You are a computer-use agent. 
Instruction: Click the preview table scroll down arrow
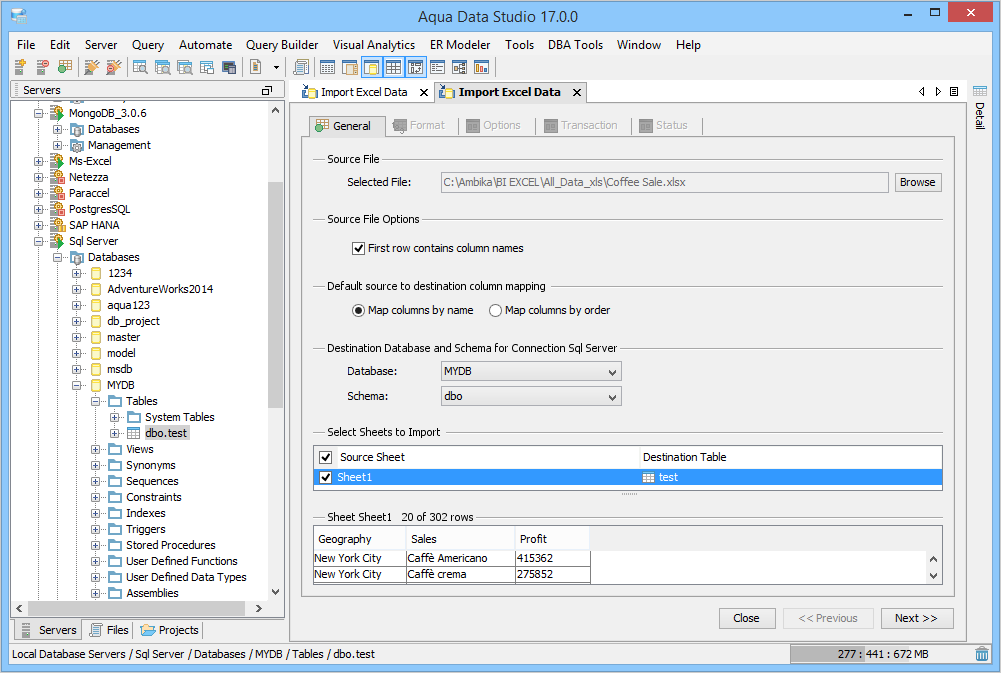tap(933, 575)
